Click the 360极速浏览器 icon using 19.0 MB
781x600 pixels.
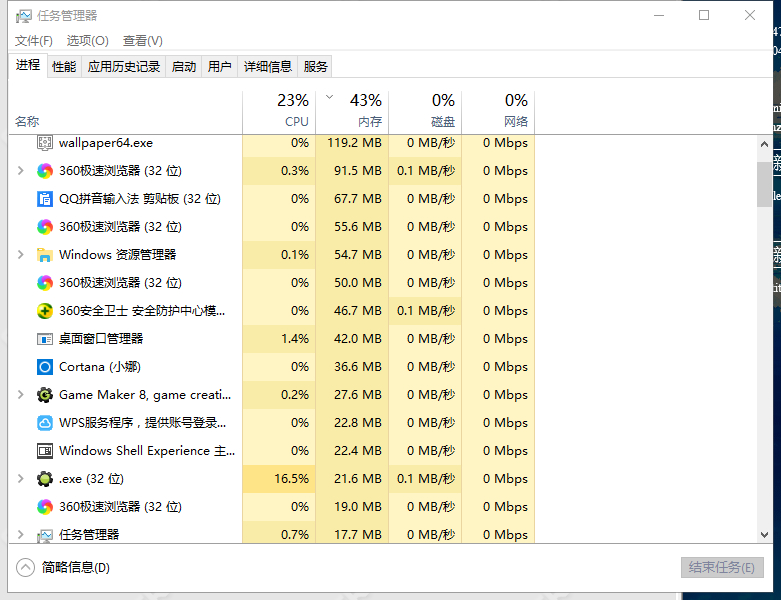click(45, 507)
